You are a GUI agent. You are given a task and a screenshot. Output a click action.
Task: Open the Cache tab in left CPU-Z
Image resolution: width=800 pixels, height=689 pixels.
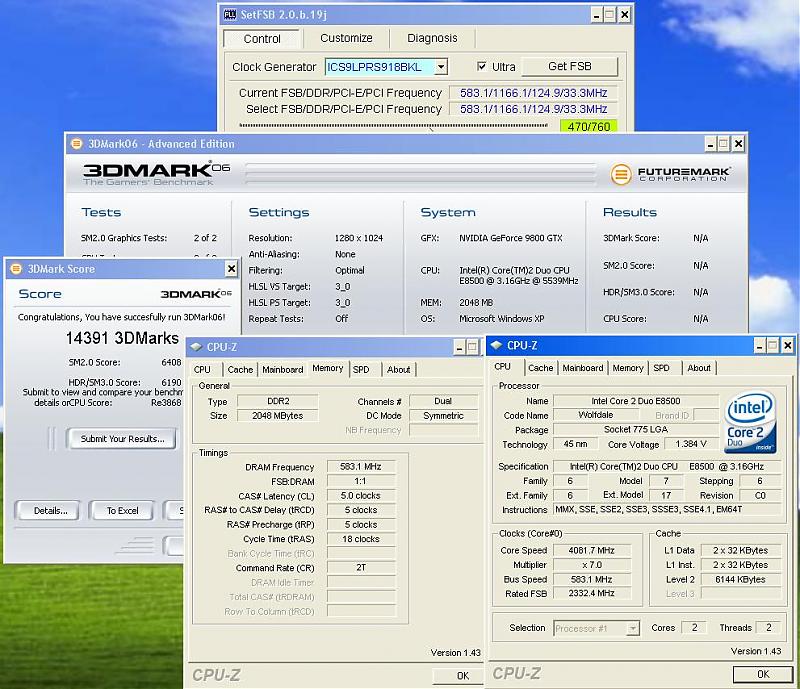pyautogui.click(x=240, y=370)
